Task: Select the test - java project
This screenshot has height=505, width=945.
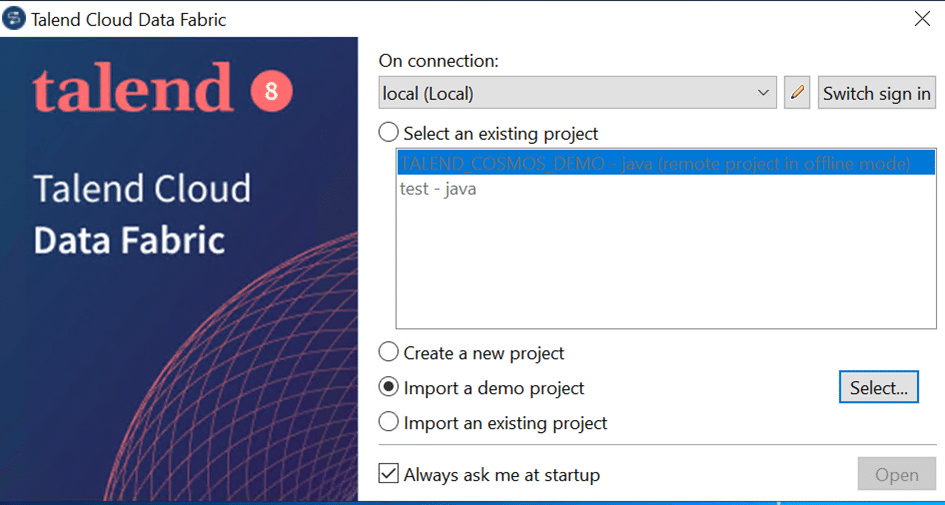Action: (x=438, y=189)
